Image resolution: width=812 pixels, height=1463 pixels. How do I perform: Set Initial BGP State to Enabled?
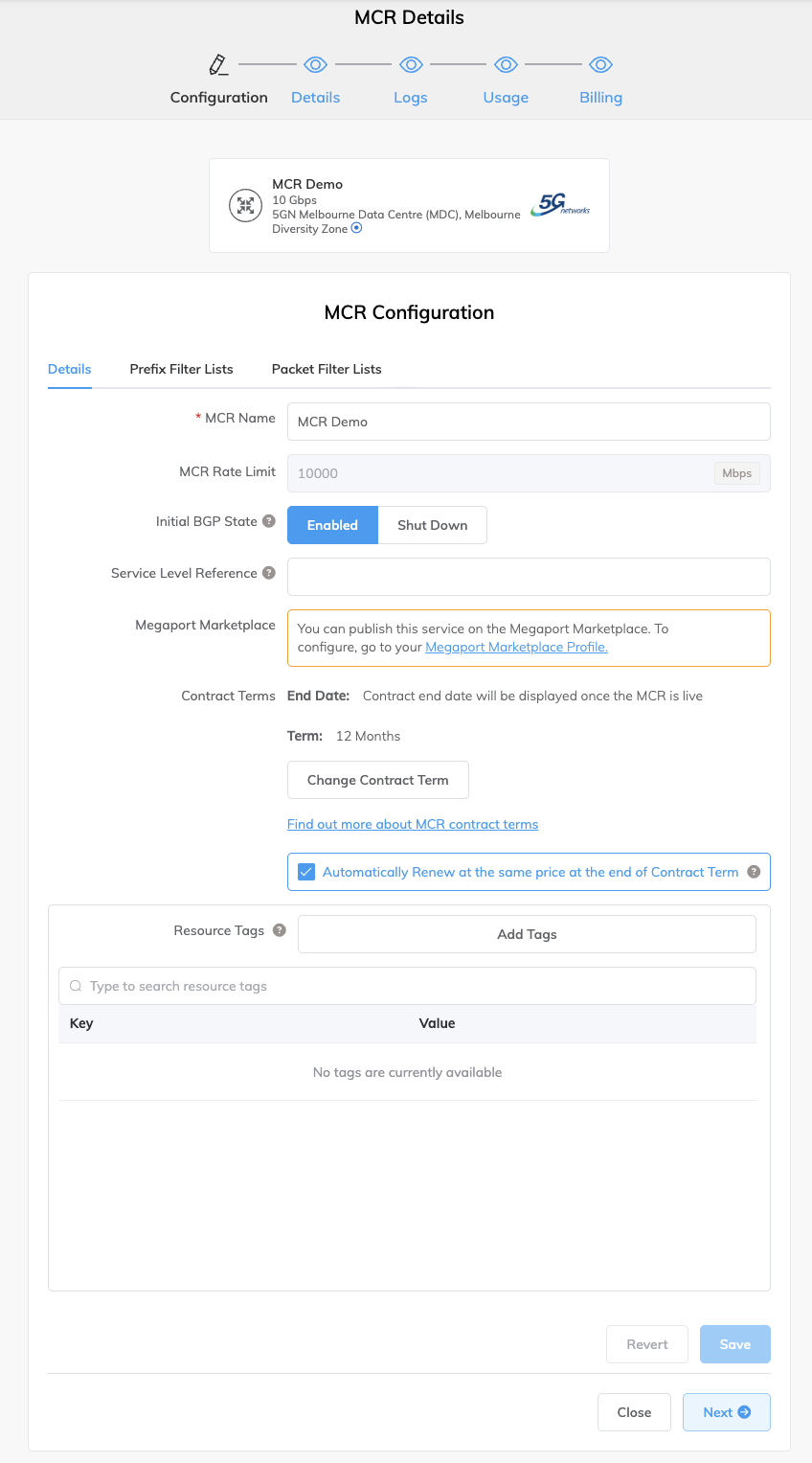pos(332,525)
